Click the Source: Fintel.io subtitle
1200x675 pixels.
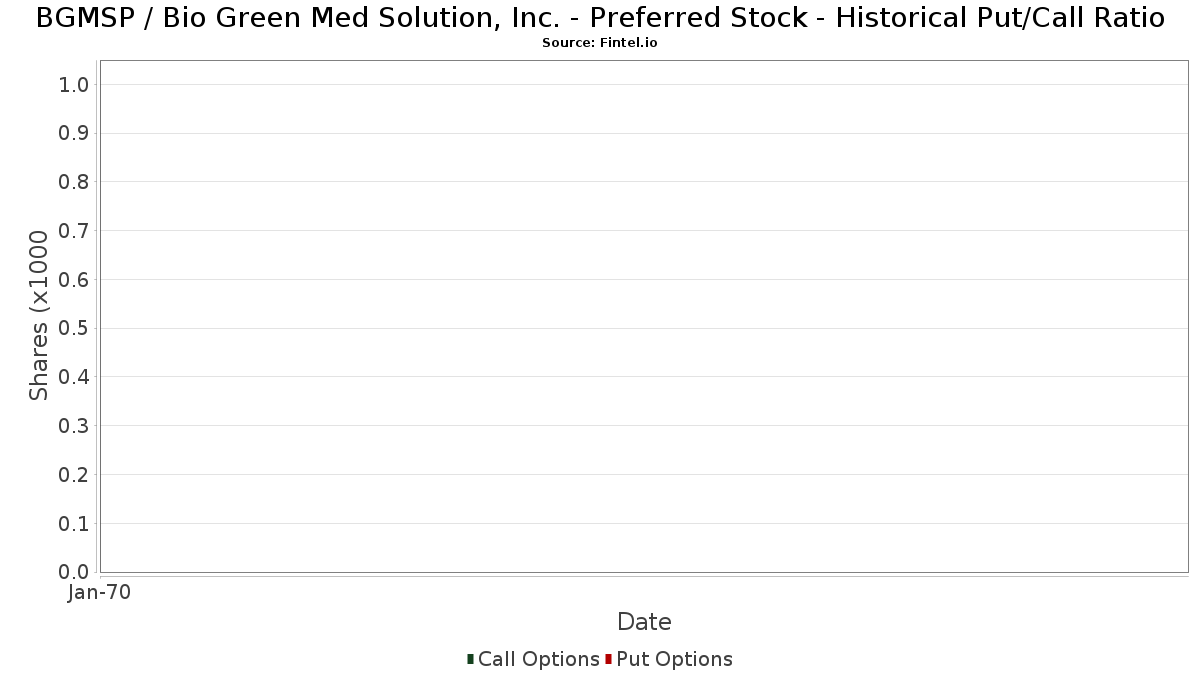[x=600, y=43]
